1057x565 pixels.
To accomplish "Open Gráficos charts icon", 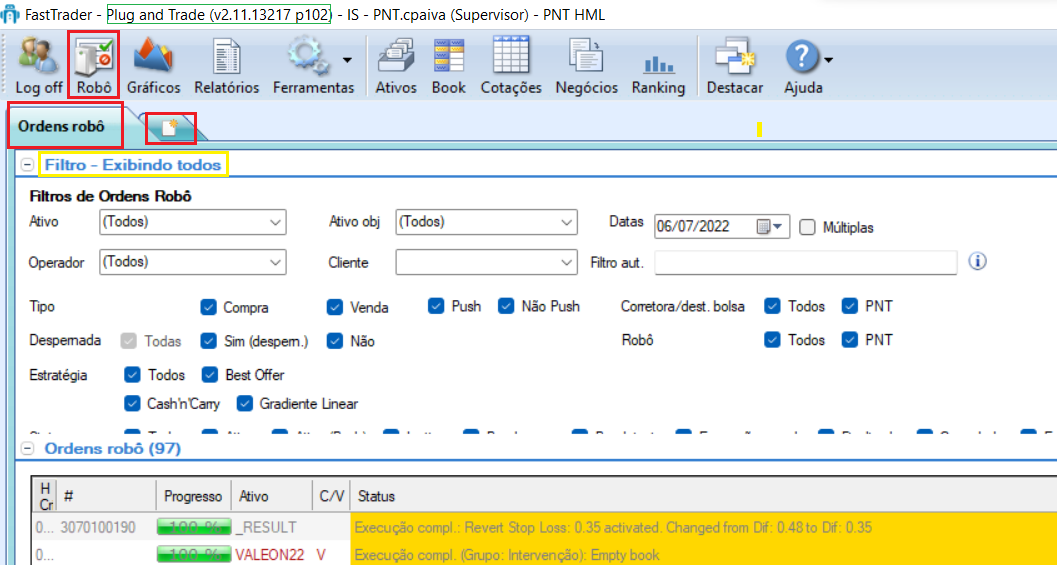I will click(x=153, y=66).
